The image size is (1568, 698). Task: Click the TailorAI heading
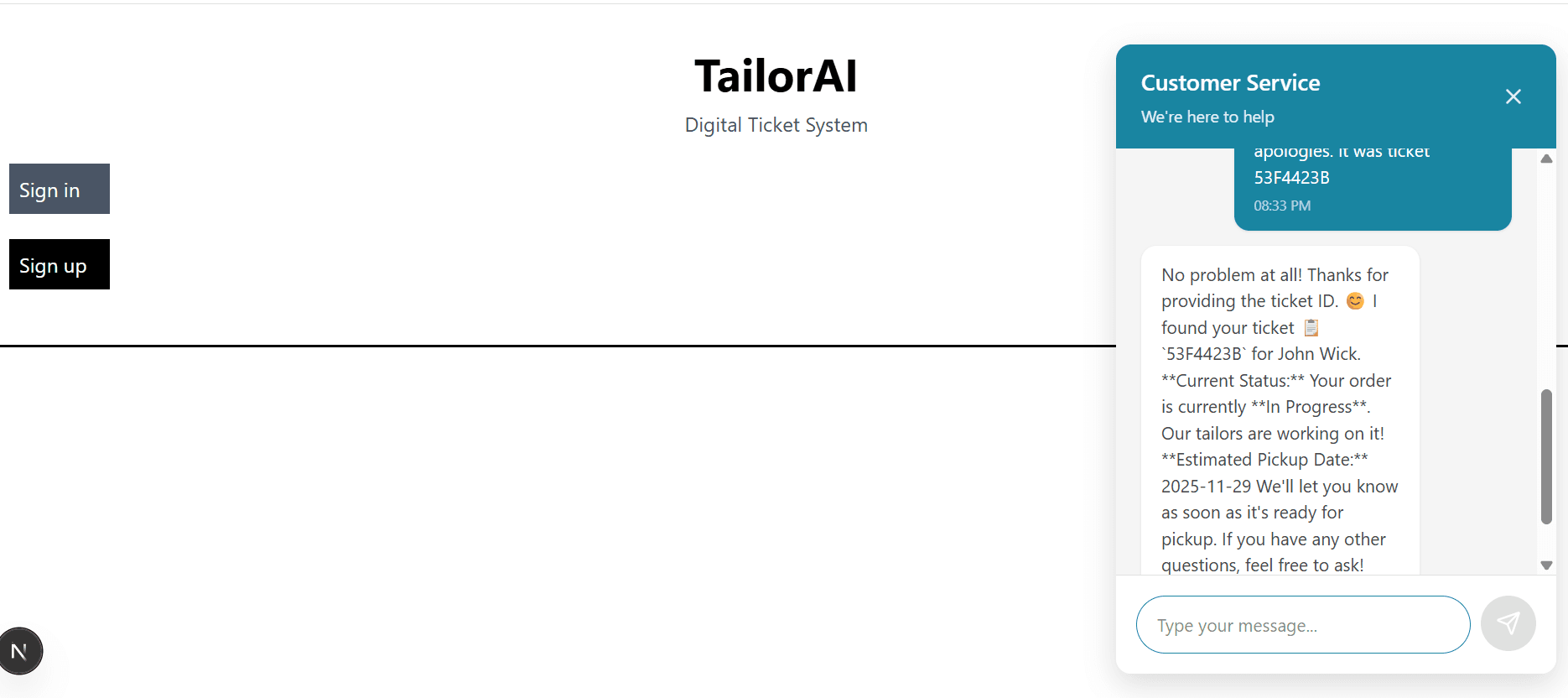(x=776, y=76)
